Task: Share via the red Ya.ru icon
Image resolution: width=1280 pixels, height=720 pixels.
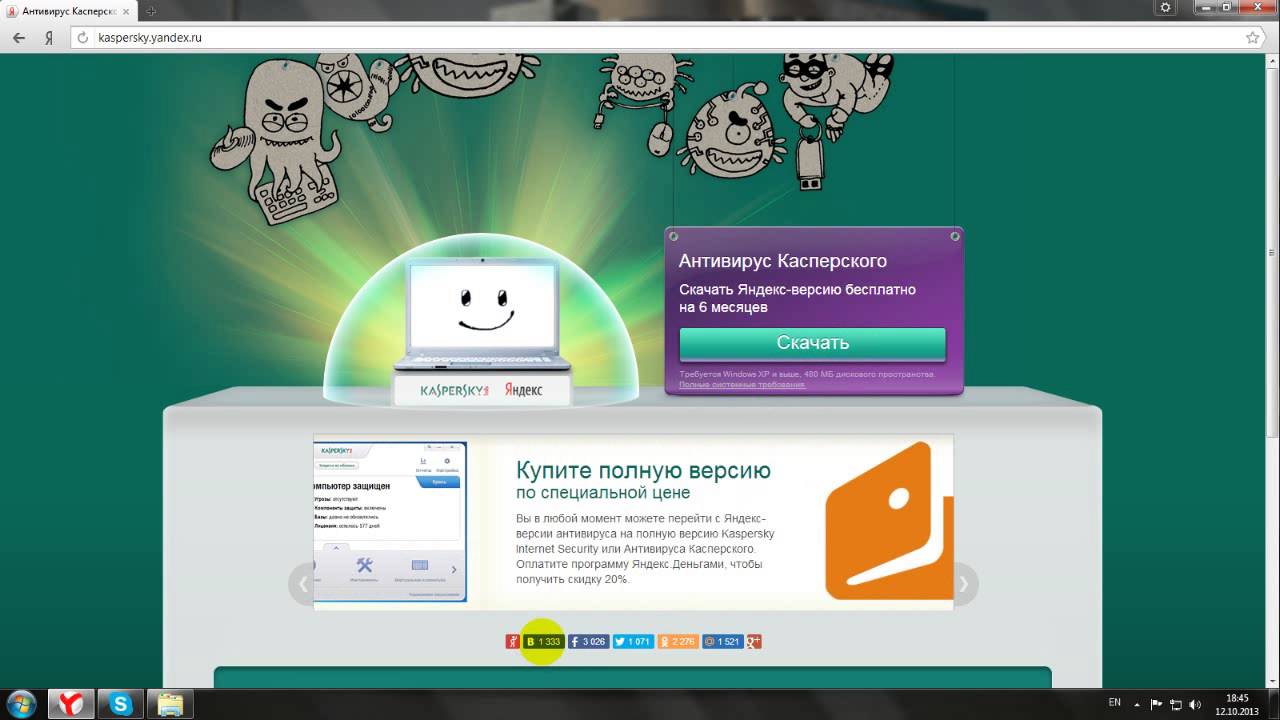Action: coord(512,641)
